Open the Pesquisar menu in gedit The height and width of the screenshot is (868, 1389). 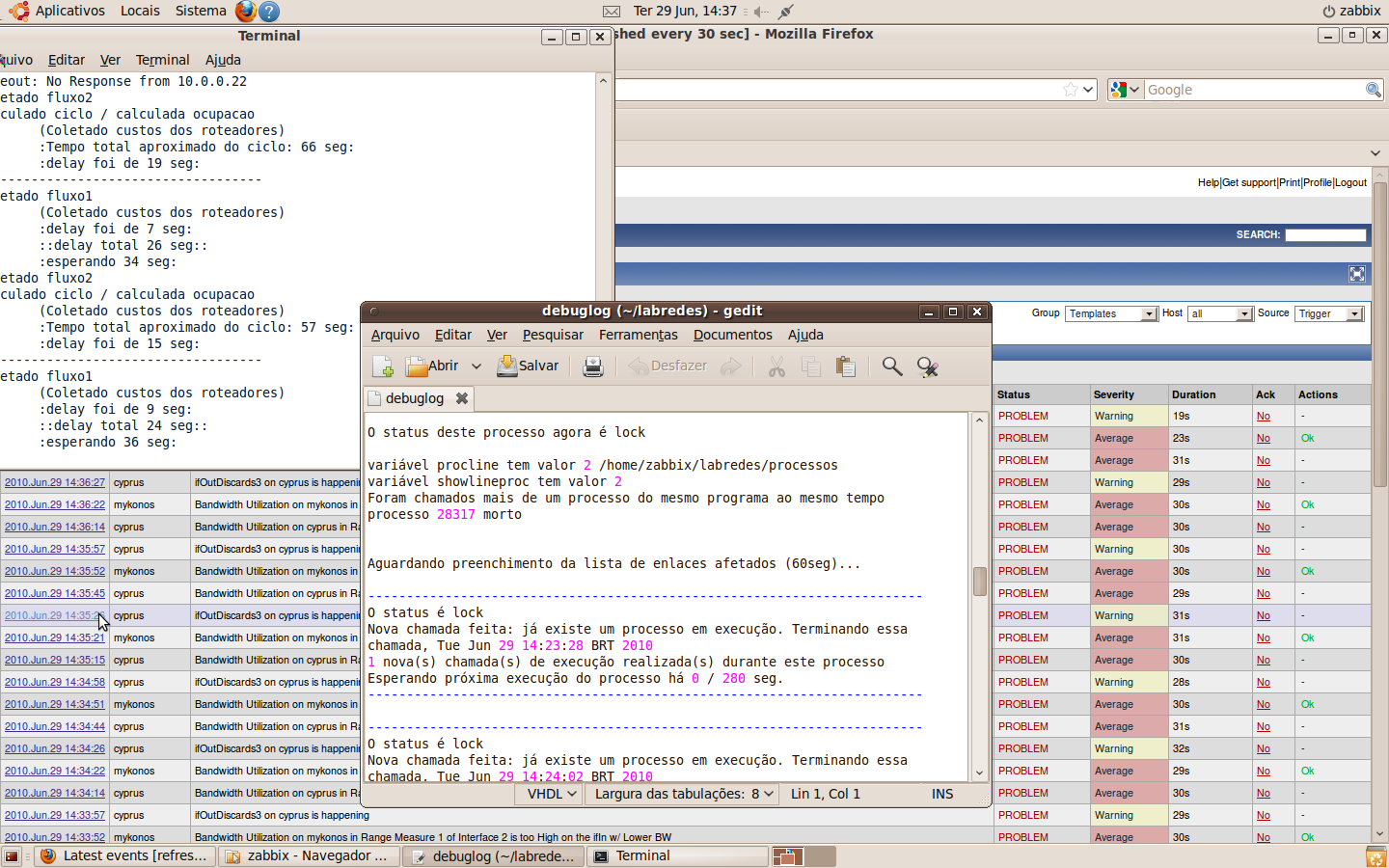pyautogui.click(x=553, y=335)
